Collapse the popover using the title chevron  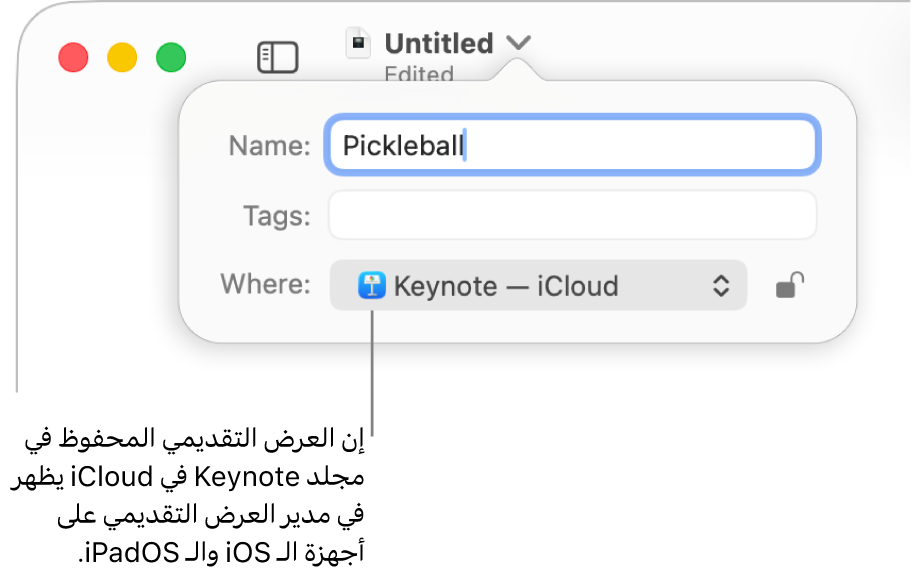click(x=516, y=43)
